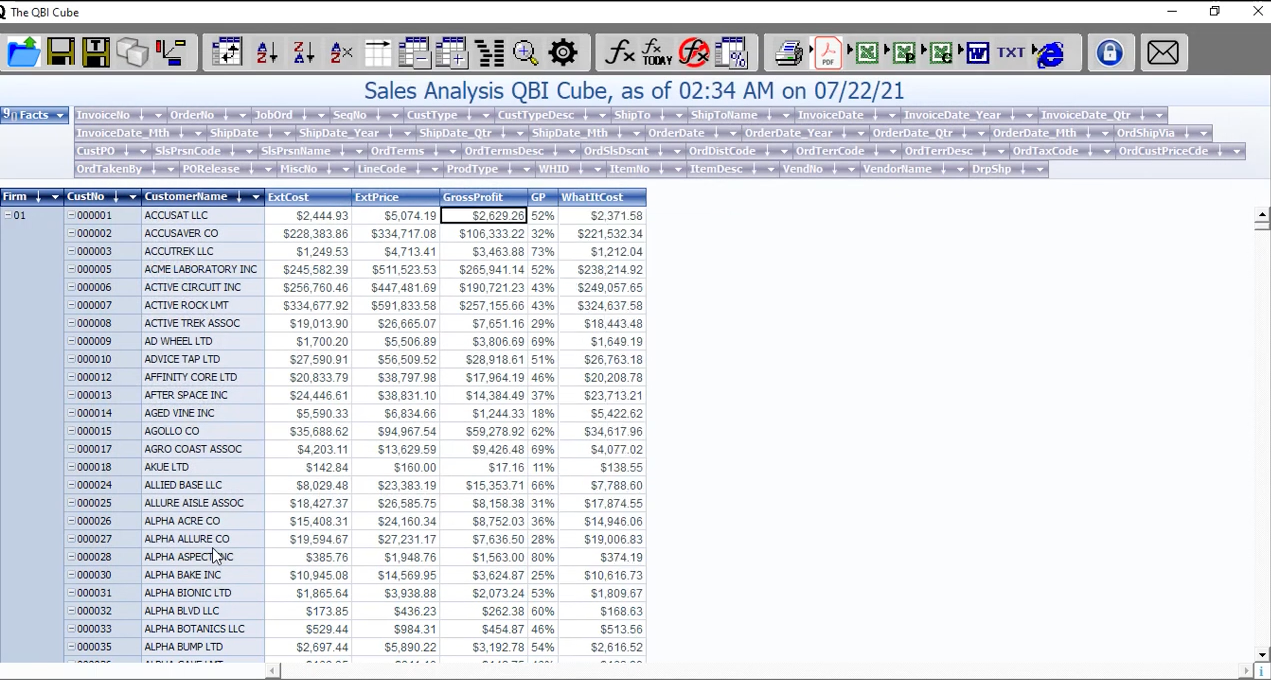Open the CustomerName filter dropdown
The image size is (1271, 680).
tap(255, 197)
